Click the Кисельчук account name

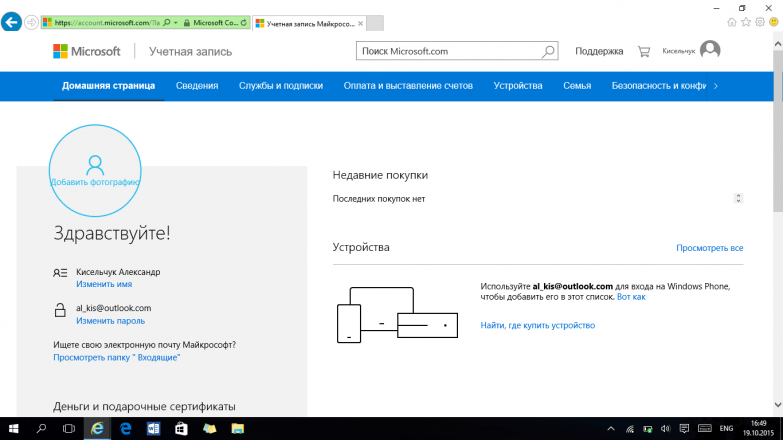[679, 51]
